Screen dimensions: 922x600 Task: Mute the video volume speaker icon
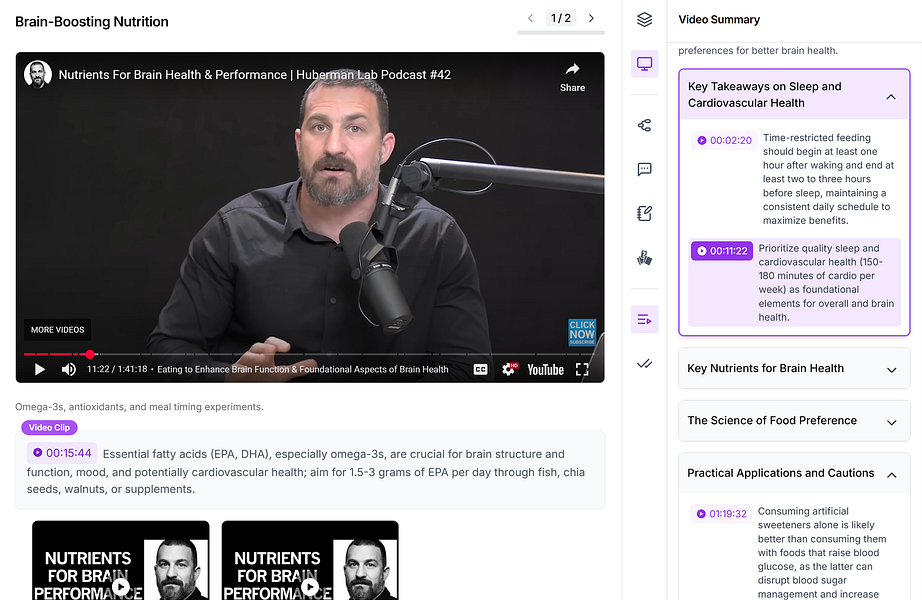coord(69,369)
